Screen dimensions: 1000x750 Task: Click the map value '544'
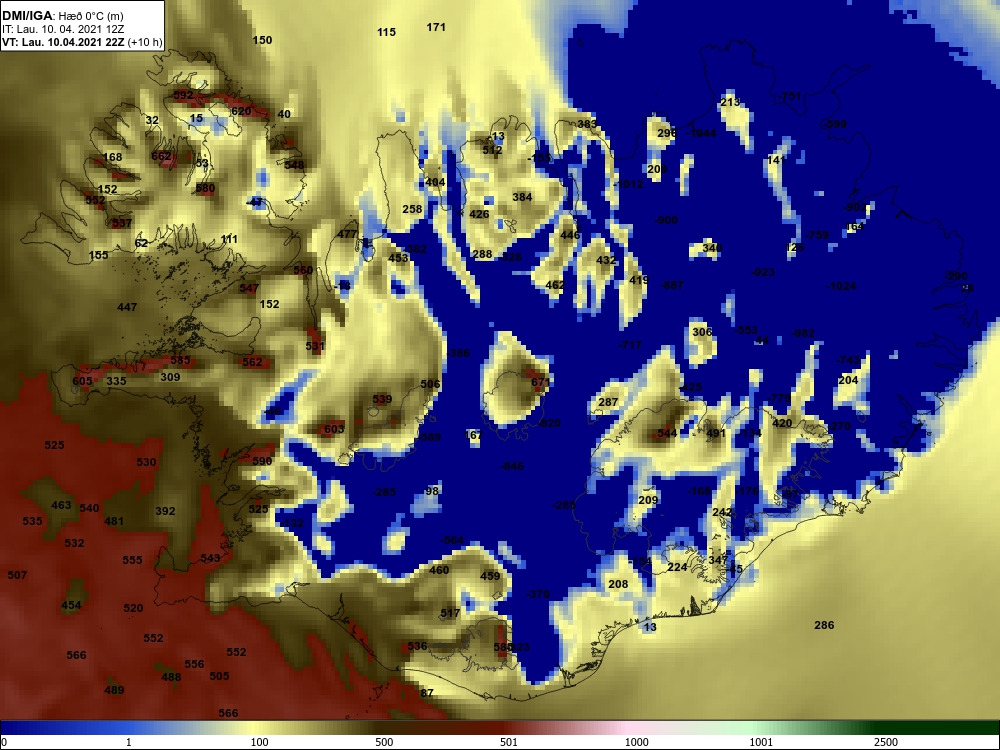[667, 434]
